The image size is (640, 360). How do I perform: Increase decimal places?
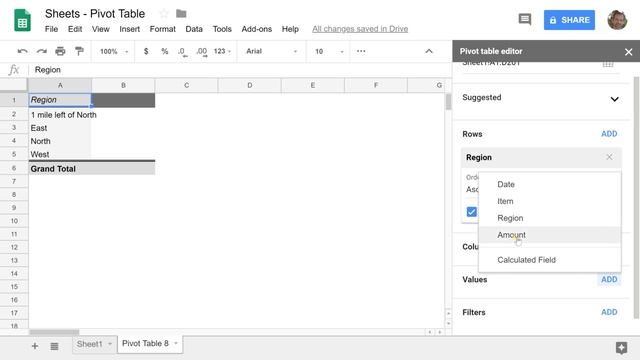201,51
